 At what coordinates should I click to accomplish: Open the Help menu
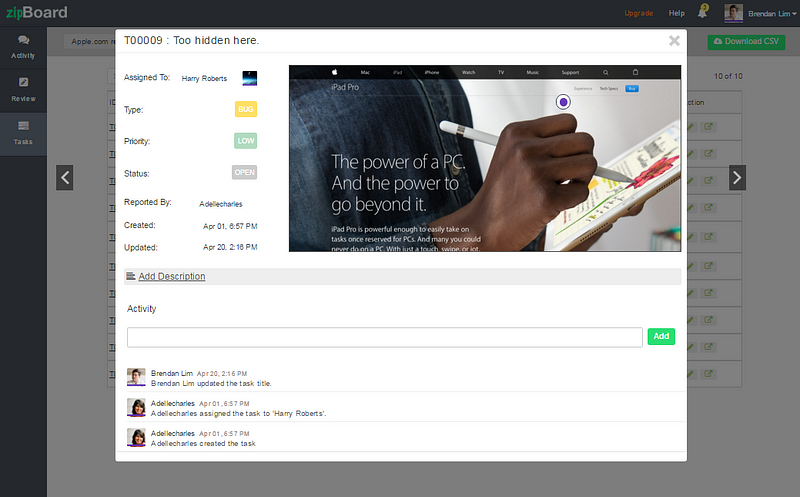[677, 13]
